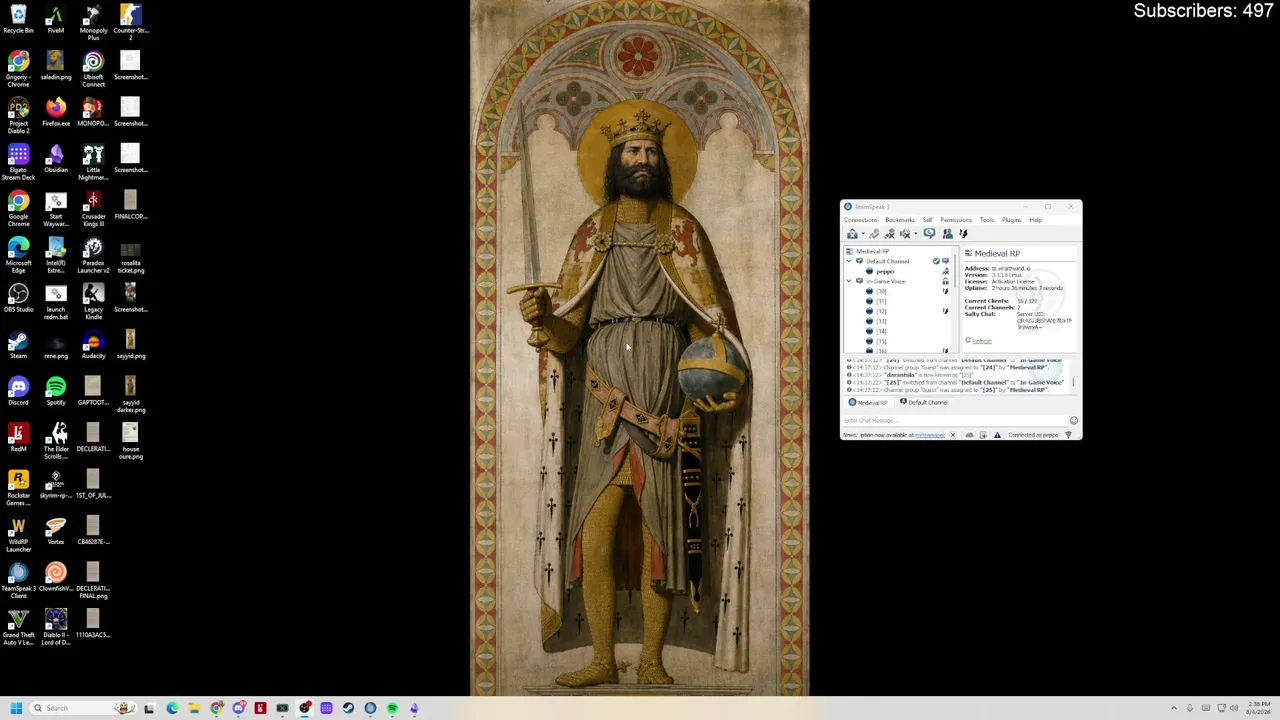Open the Connections menu
The width and height of the screenshot is (1280, 720).
pos(860,220)
